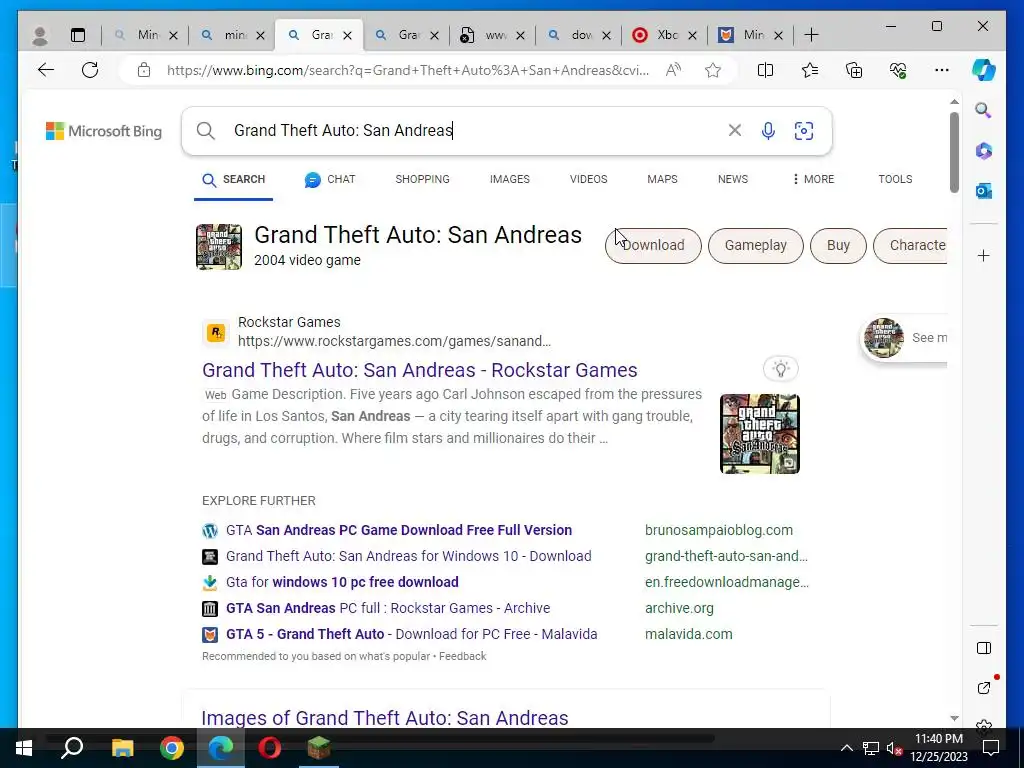
Task: Switch to NEWS results
Action: (x=733, y=179)
